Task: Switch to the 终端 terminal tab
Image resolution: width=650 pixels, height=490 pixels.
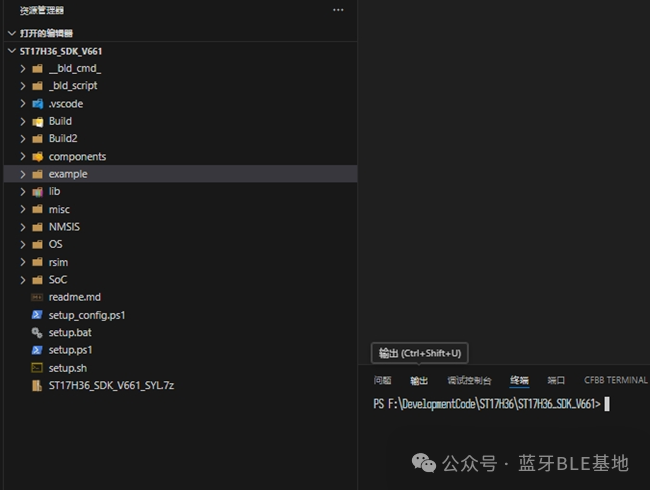Action: pos(519,380)
